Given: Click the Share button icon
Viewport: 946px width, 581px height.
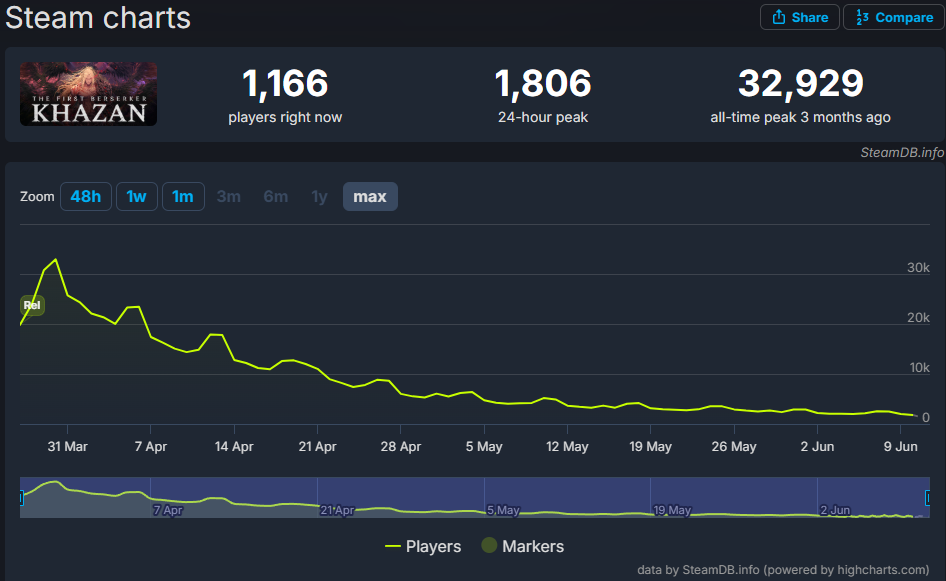Looking at the screenshot, I should 779,17.
